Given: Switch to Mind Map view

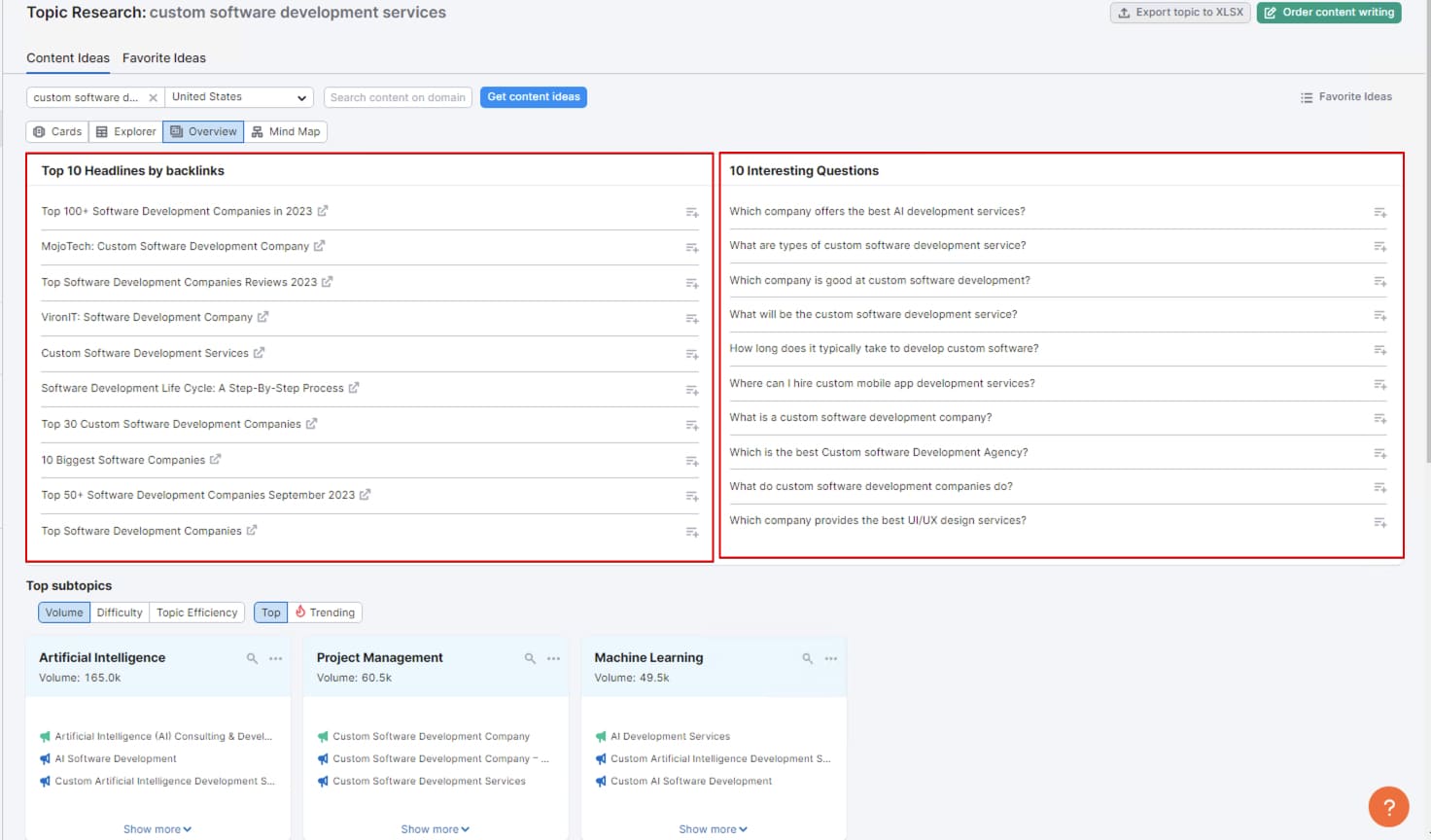Looking at the screenshot, I should [286, 131].
